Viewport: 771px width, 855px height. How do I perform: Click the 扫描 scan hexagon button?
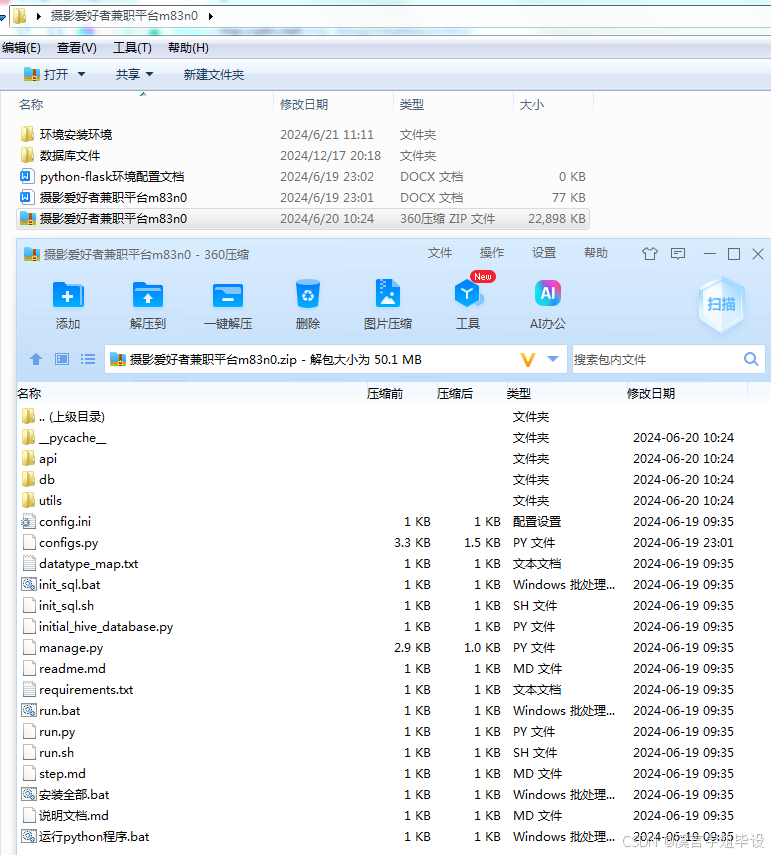[721, 304]
